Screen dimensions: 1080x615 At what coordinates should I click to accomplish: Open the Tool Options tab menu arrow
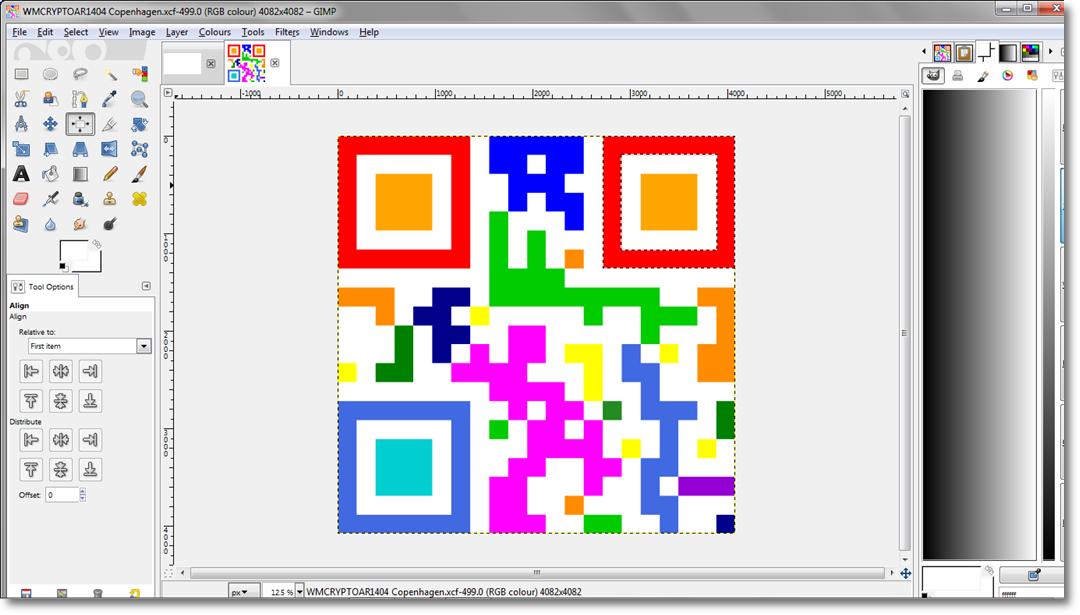(x=146, y=286)
